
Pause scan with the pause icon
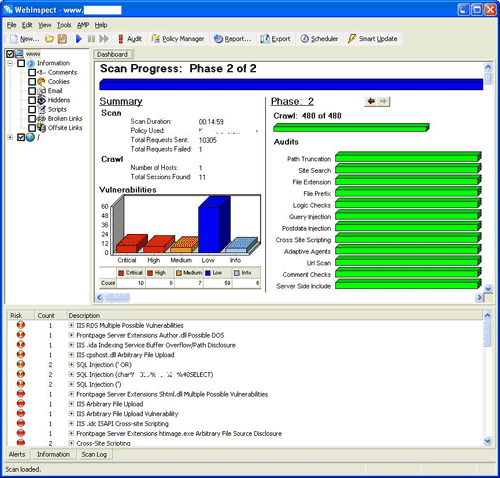(x=91, y=39)
